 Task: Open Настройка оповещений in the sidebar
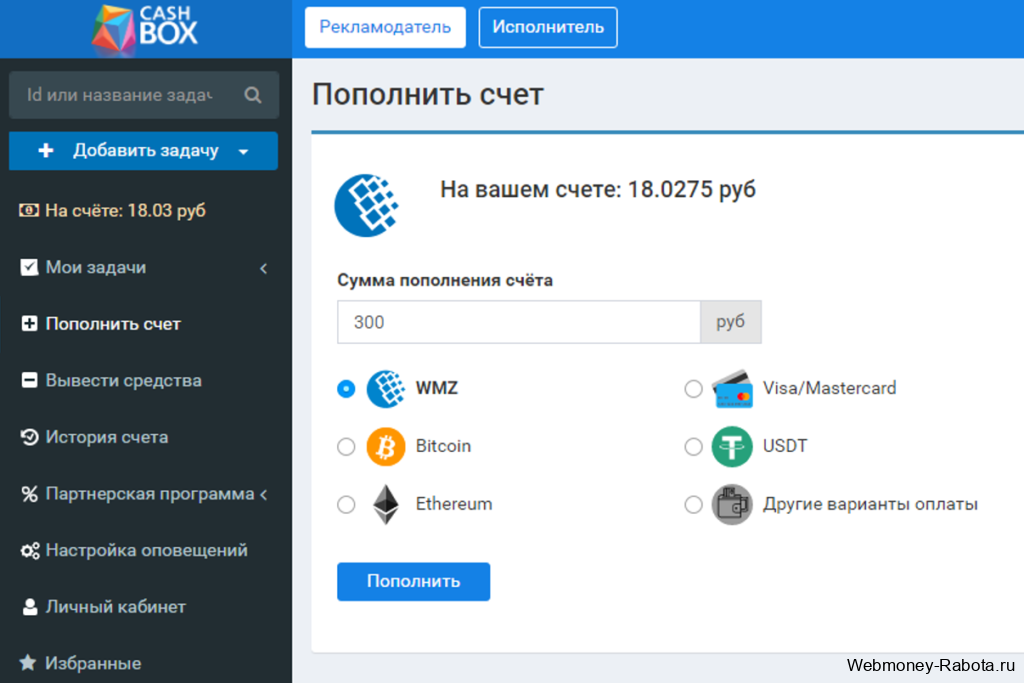point(146,550)
